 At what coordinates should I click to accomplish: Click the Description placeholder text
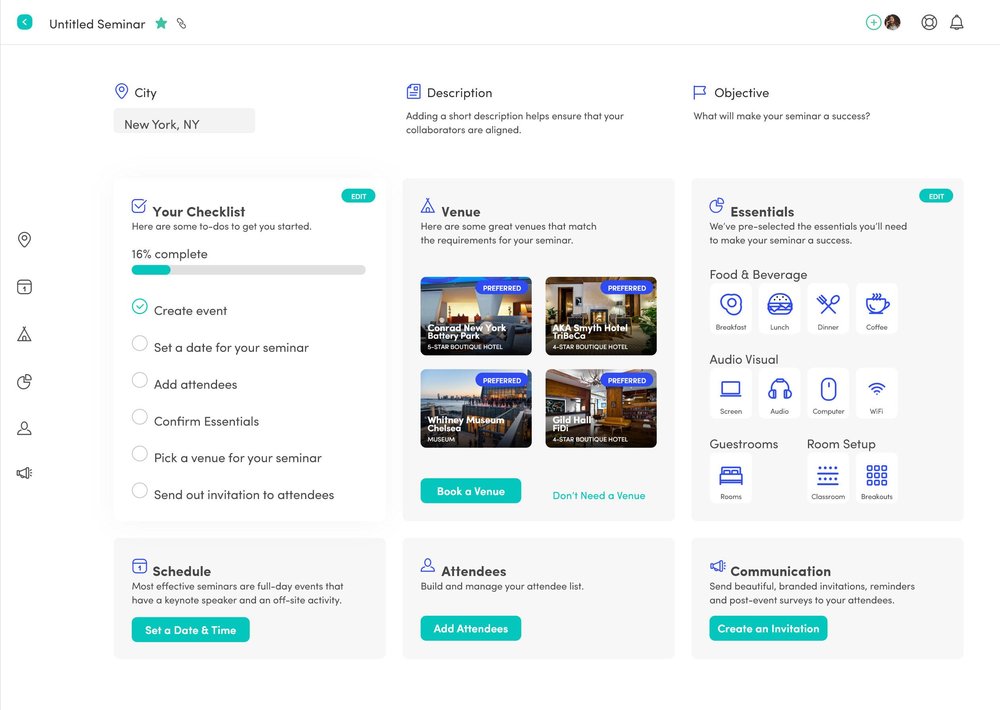[x=515, y=122]
